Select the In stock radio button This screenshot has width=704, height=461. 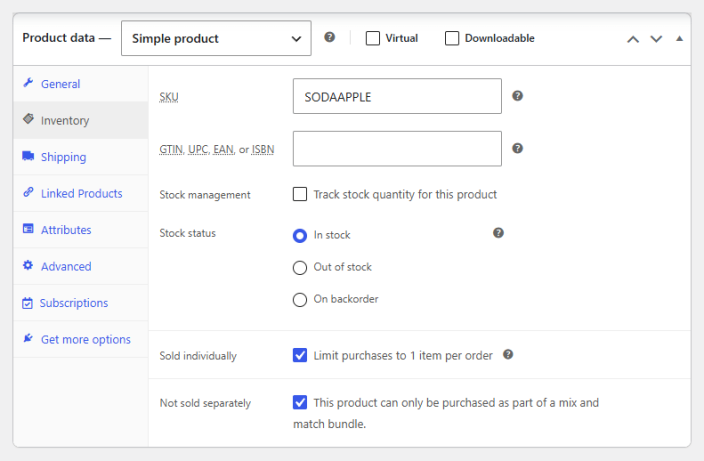300,236
